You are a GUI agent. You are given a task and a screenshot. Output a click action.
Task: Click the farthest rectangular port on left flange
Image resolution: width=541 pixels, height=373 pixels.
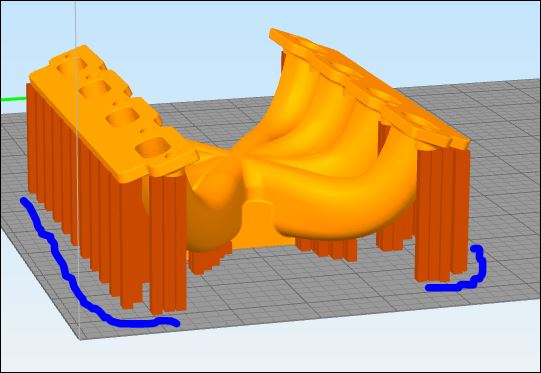click(72, 66)
